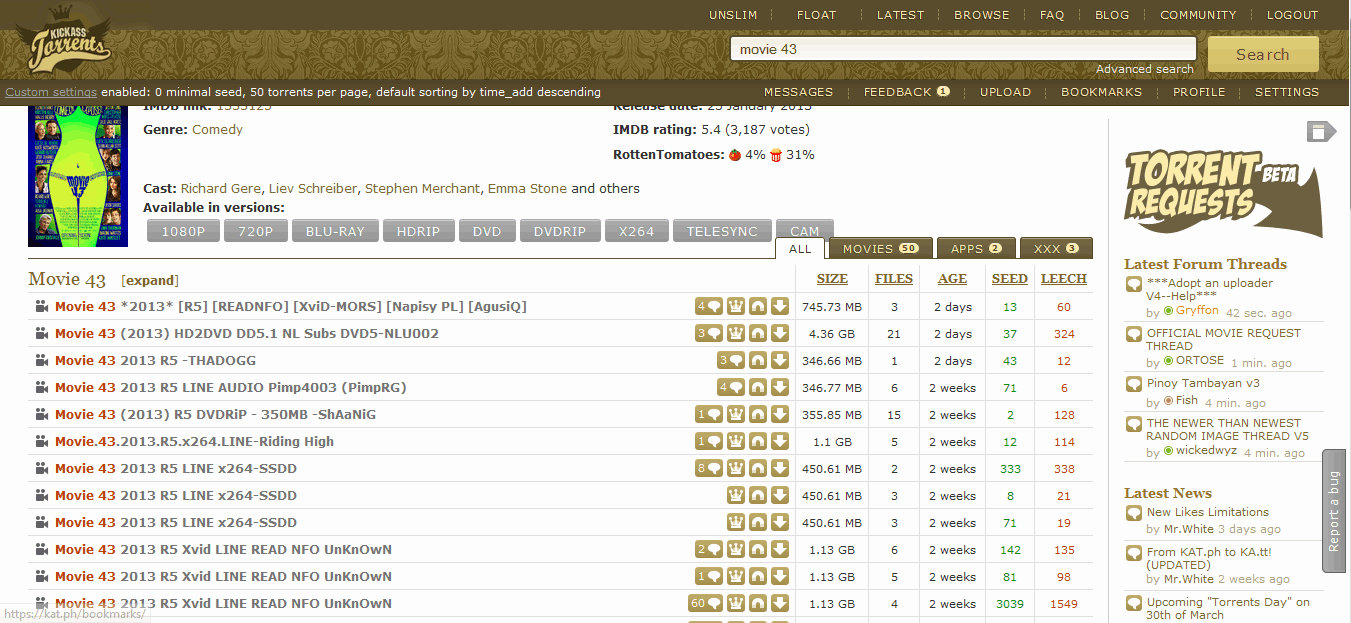Screen dimensions: 1351x623
Task: Switch to the APPS results tab
Action: pyautogui.click(x=976, y=249)
